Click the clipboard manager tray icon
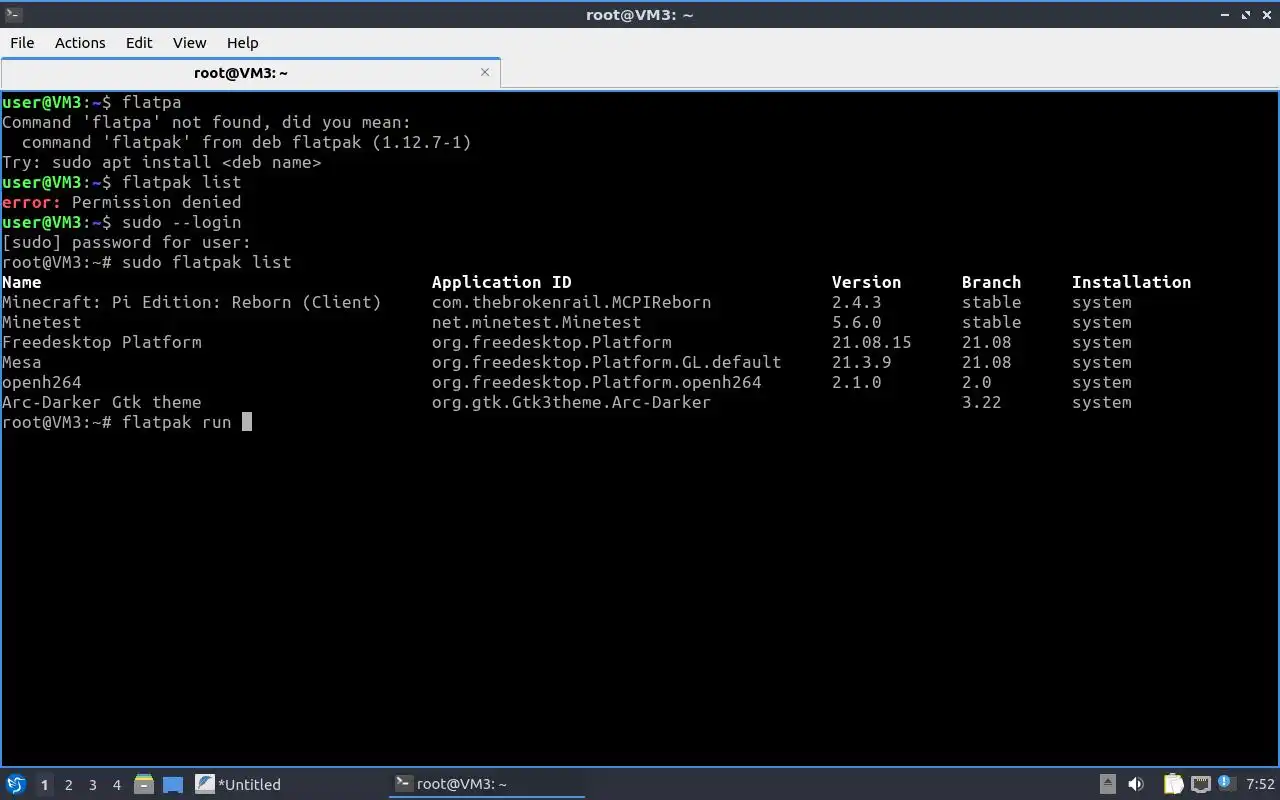The image size is (1280, 800). (x=1173, y=785)
